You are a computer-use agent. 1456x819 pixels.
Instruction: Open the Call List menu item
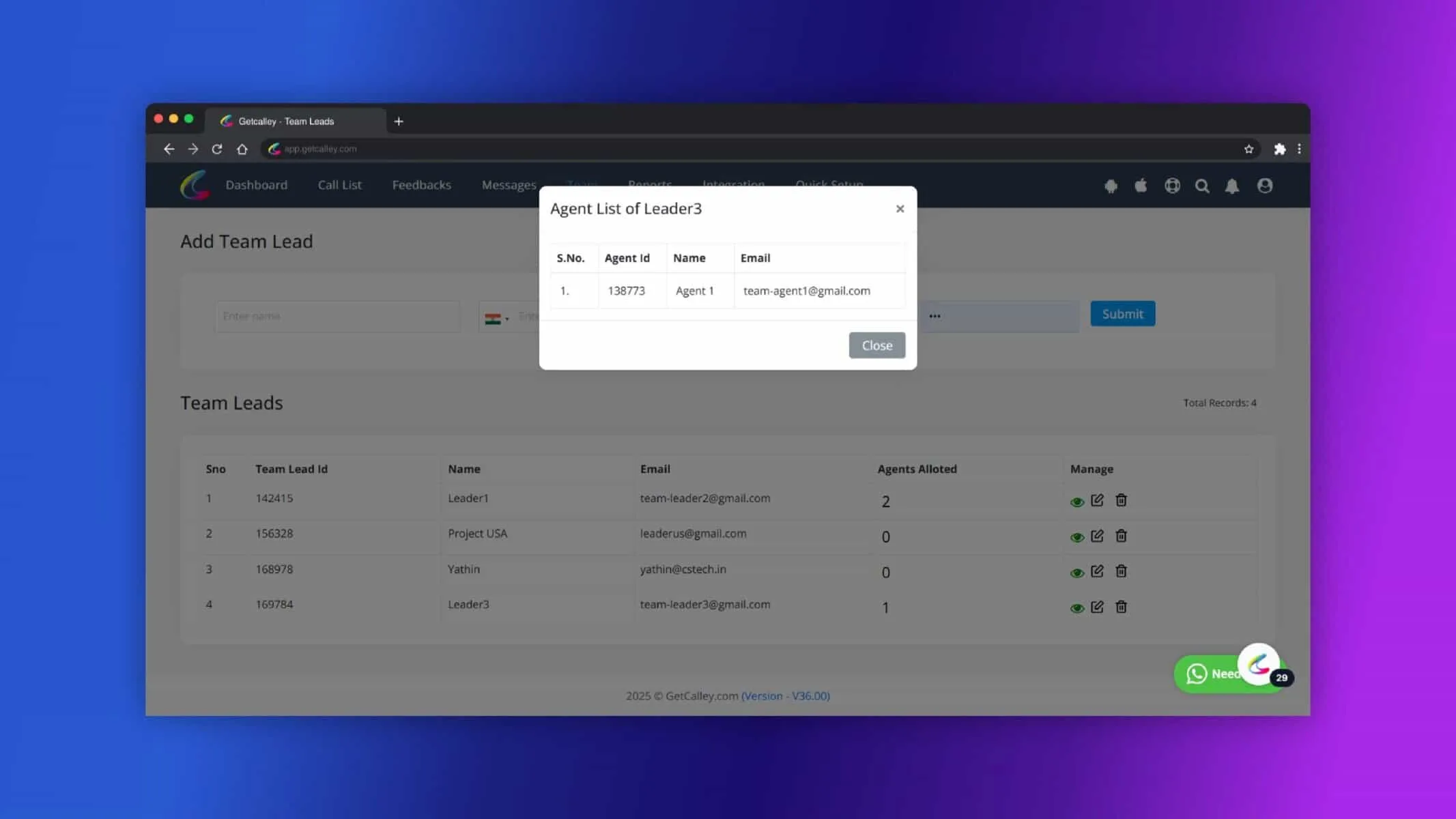[x=339, y=185]
